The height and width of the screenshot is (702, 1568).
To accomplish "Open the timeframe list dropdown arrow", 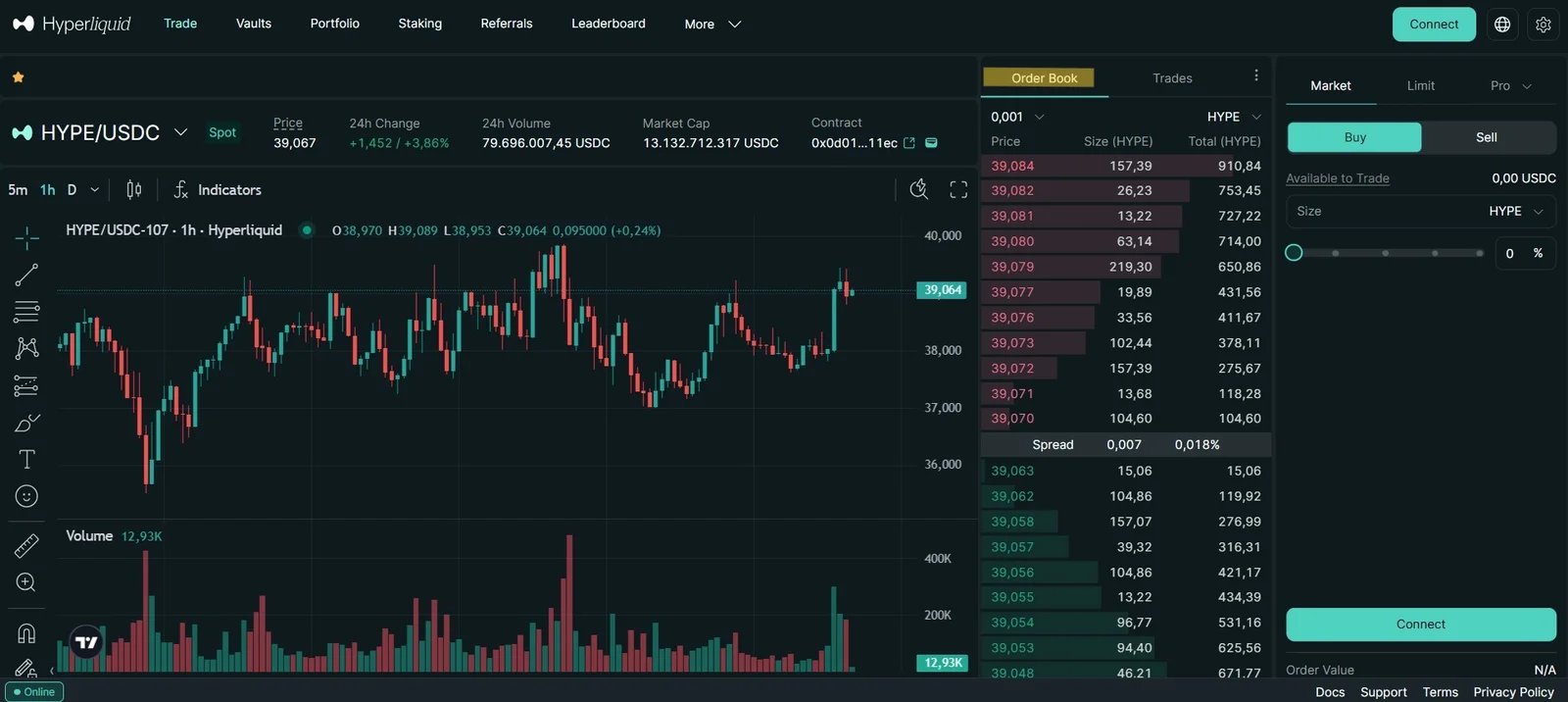I will click(x=94, y=190).
